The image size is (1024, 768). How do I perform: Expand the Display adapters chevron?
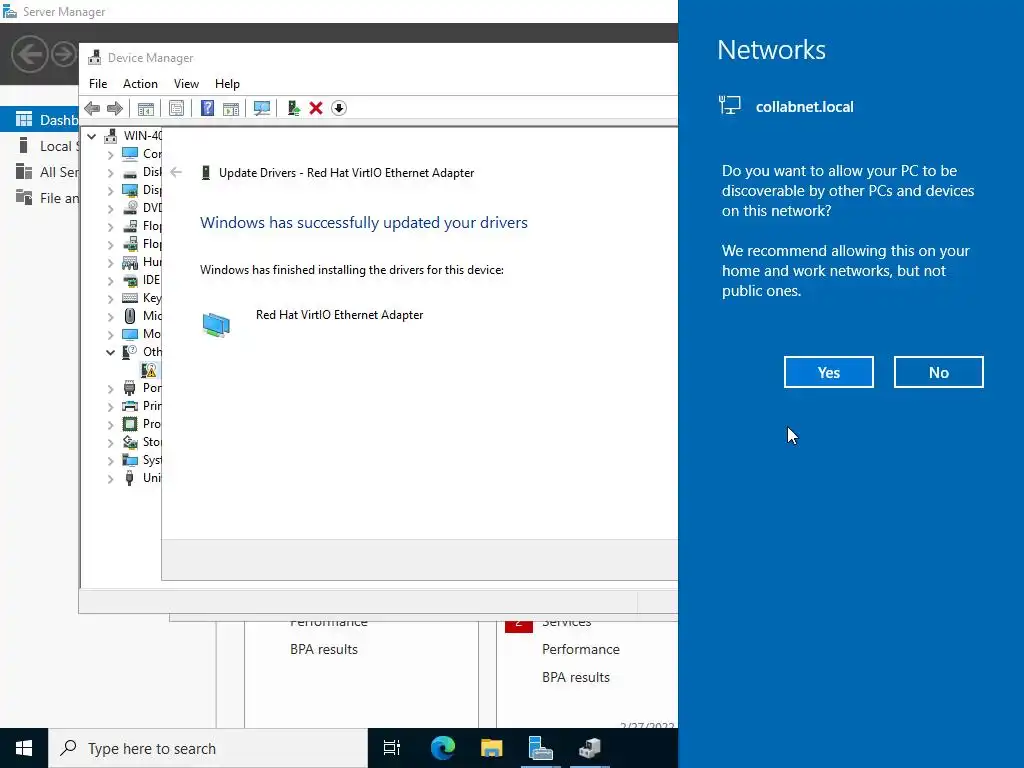[110, 191]
